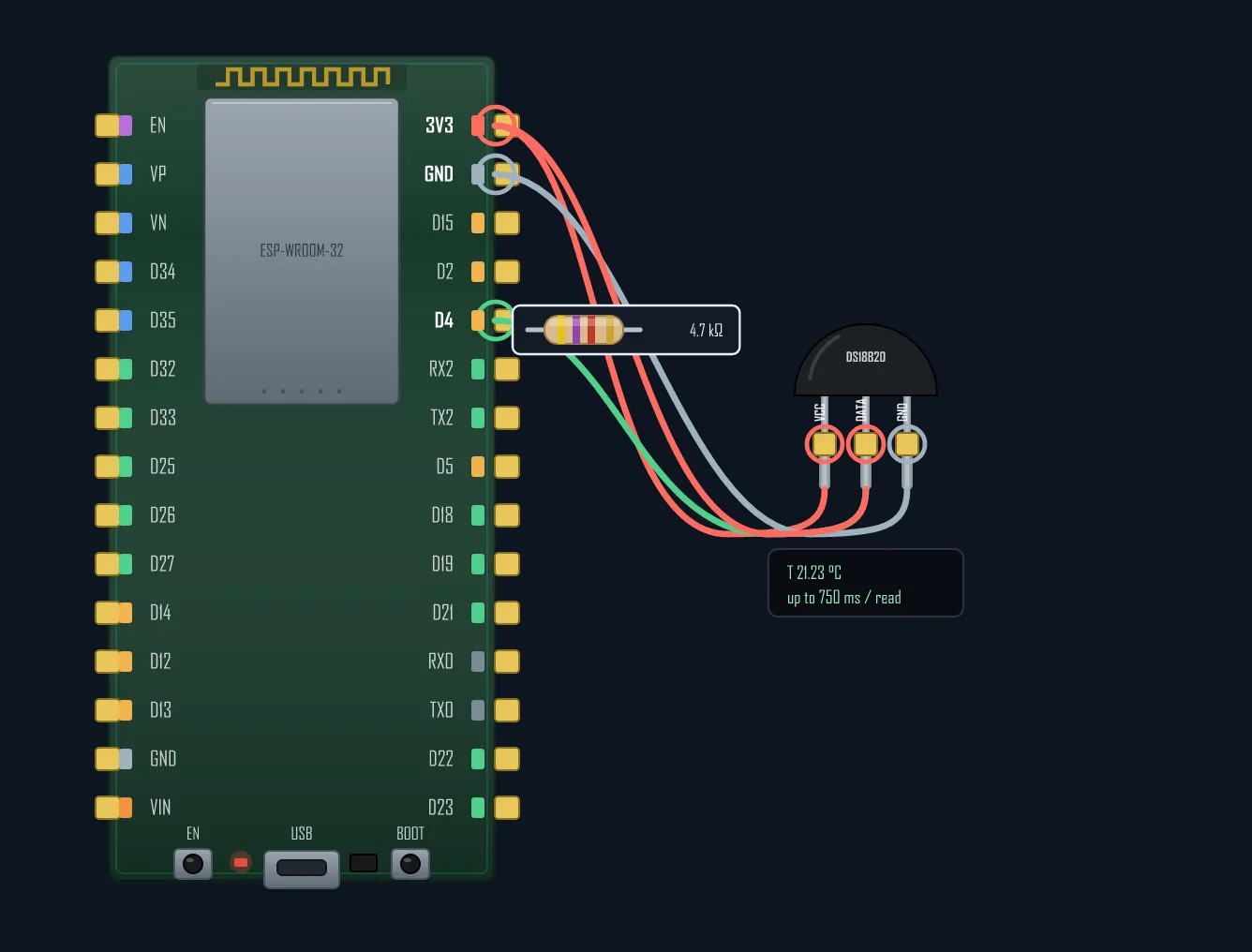Select the TX2 pin pad
Viewport: 1252px width, 952px height.
507,418
